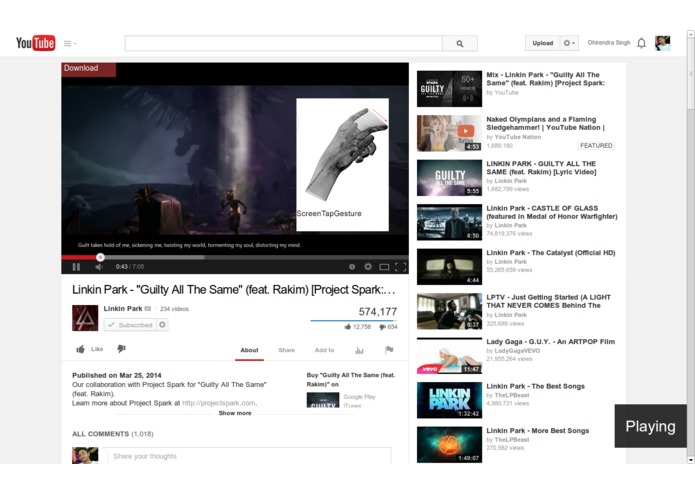Click the red Download button on the video
This screenshot has height=494, width=695.
click(x=89, y=69)
